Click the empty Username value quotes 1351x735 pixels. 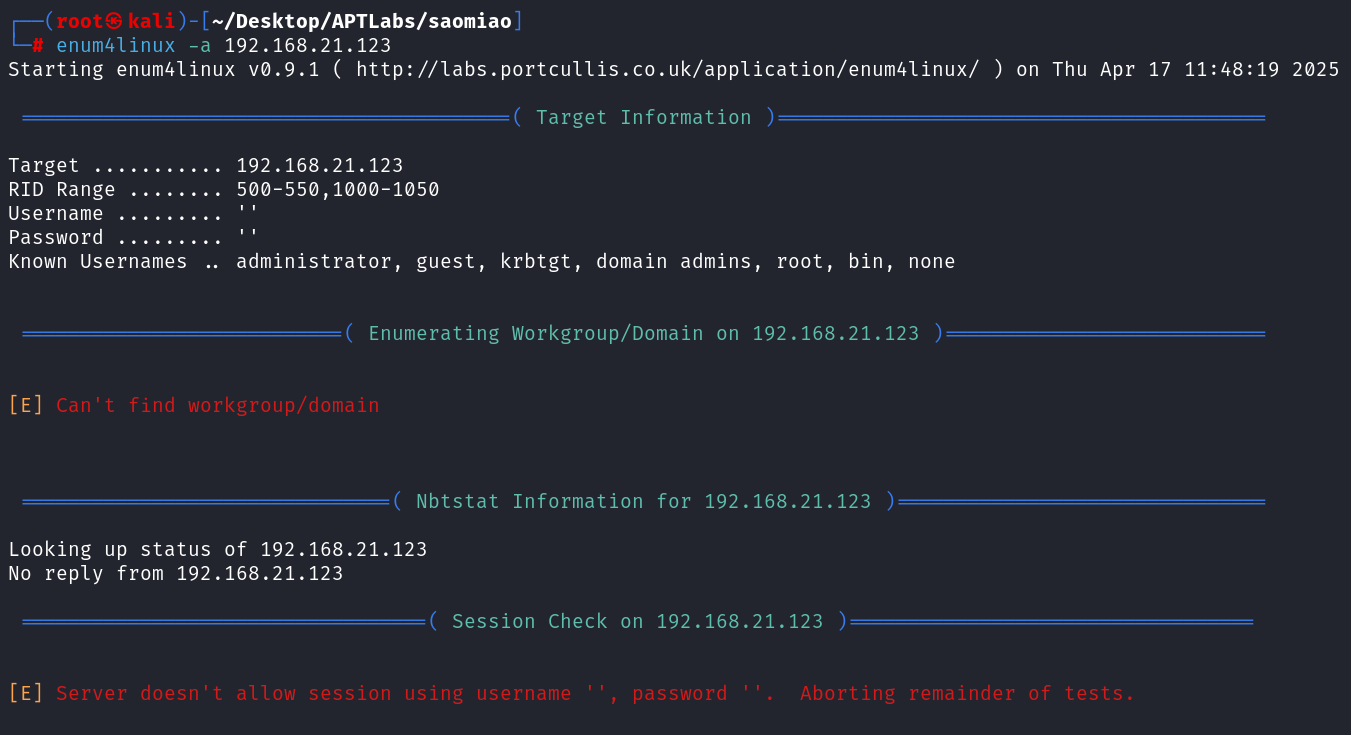pyautogui.click(x=247, y=213)
